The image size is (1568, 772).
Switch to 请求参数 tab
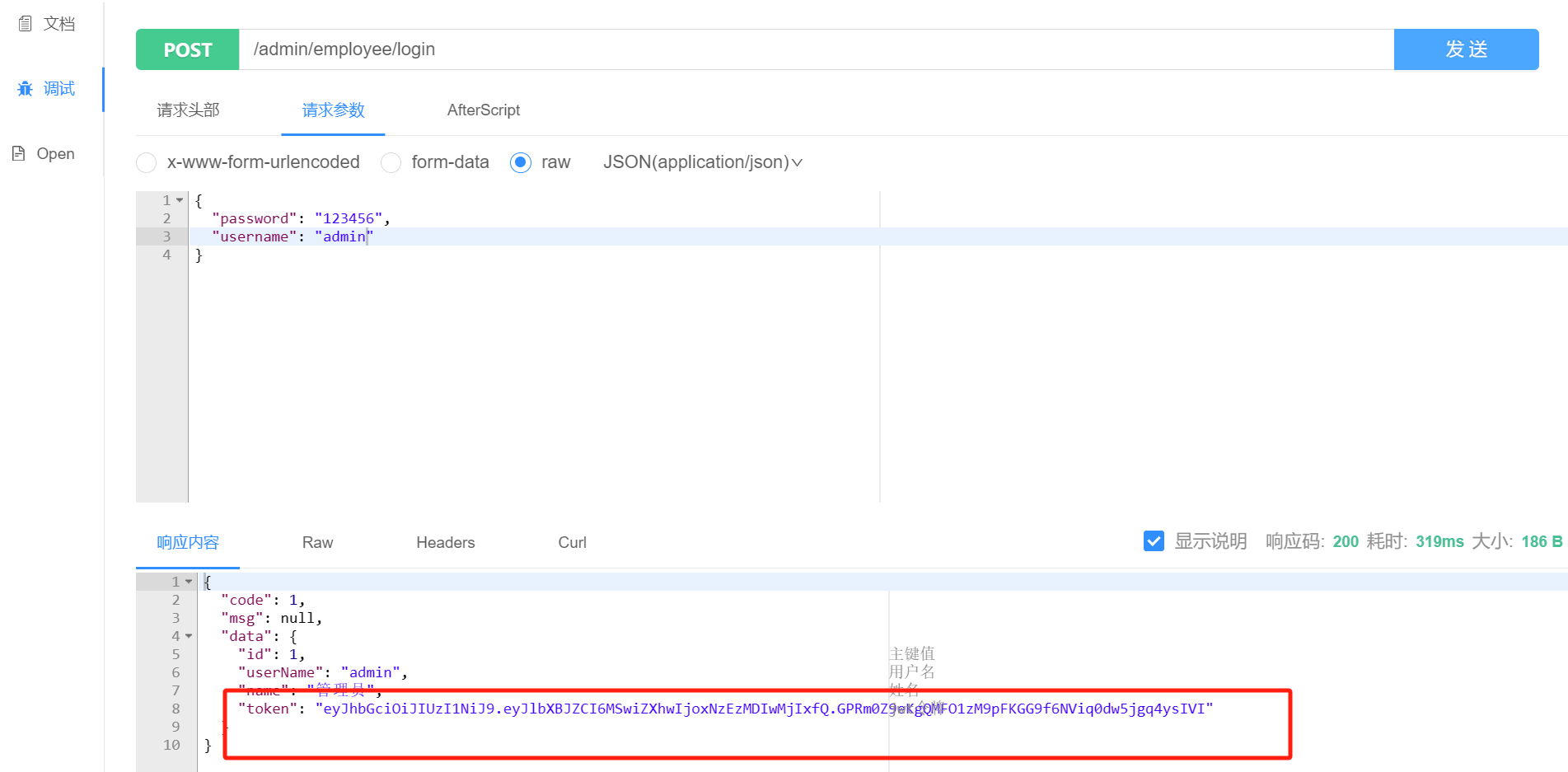pos(333,110)
